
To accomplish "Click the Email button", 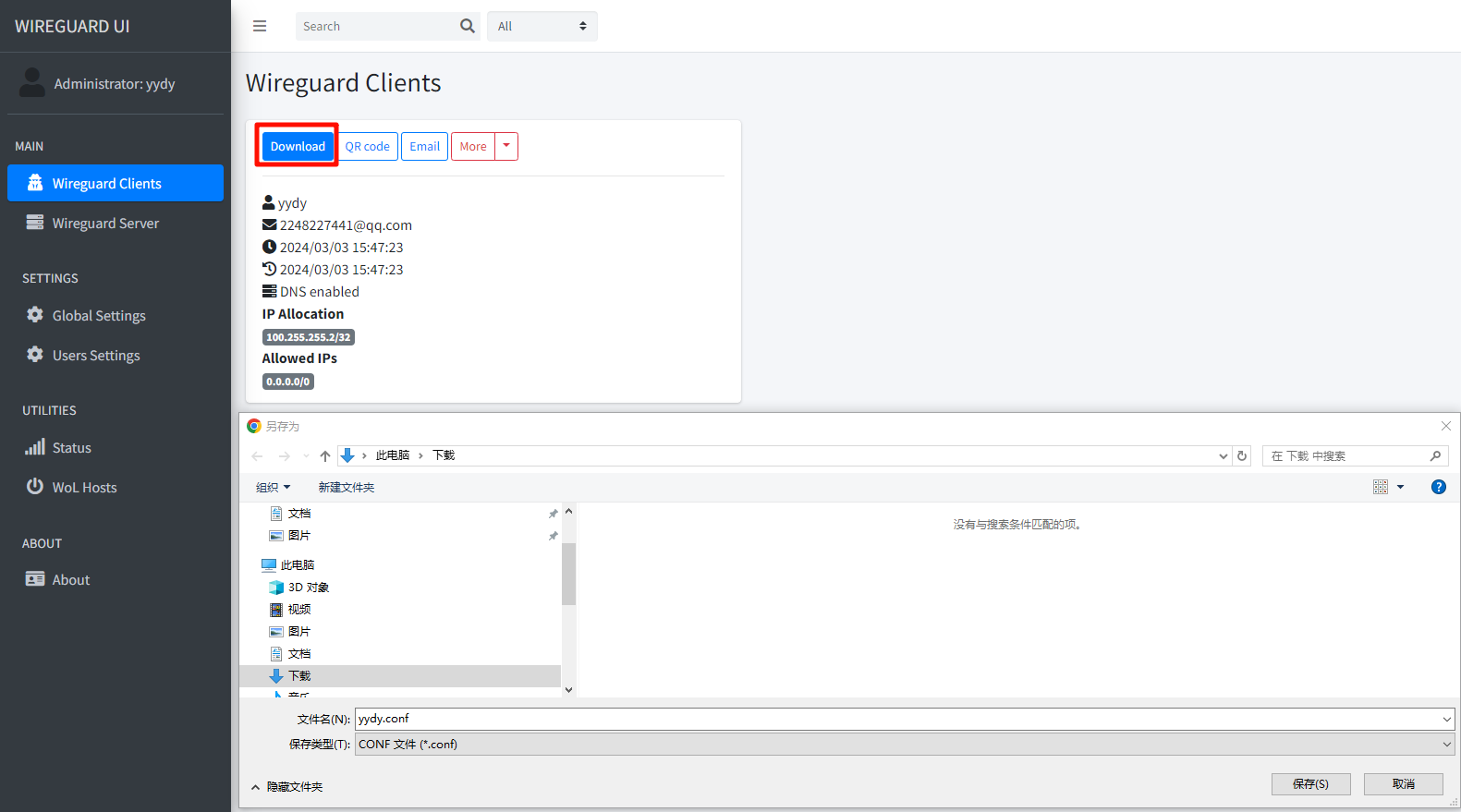I will [x=425, y=146].
